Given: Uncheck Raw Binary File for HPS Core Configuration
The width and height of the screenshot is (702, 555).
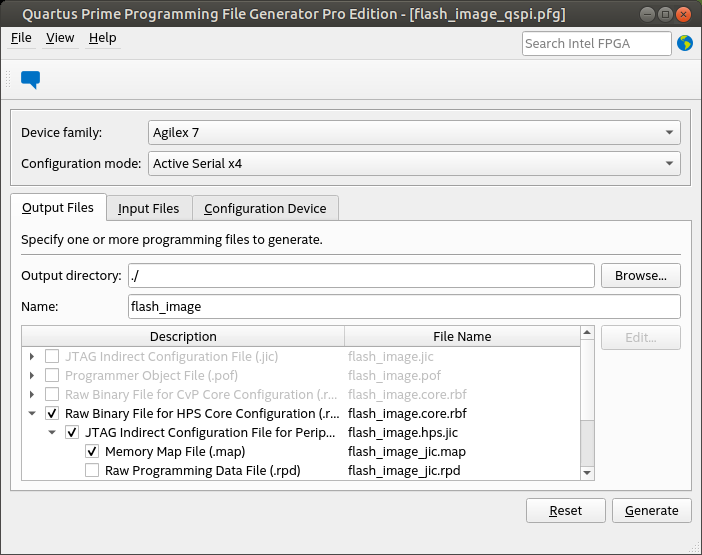Looking at the screenshot, I should (52, 413).
